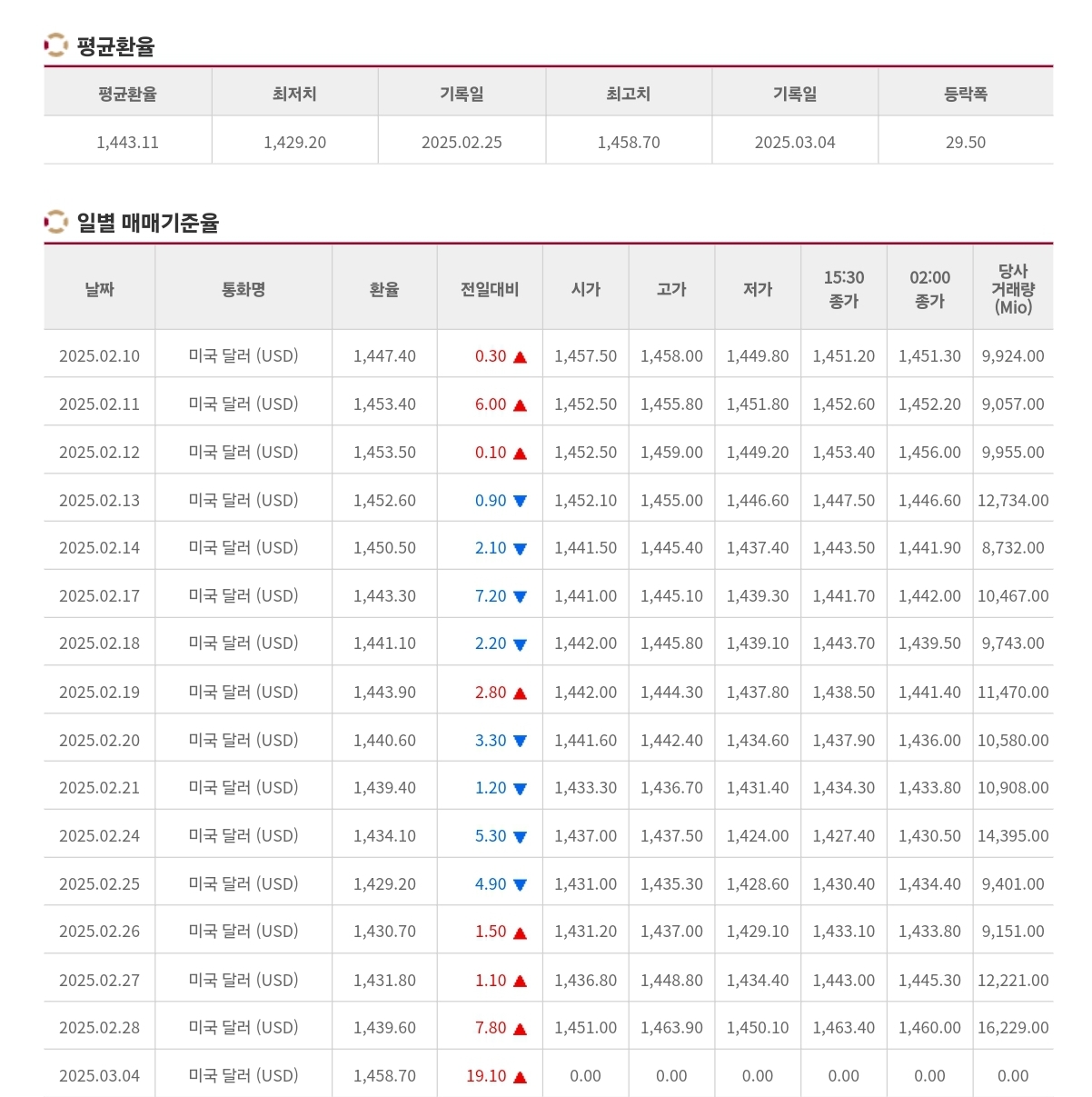Click the 02:00 close value 1,456.00

click(x=929, y=453)
